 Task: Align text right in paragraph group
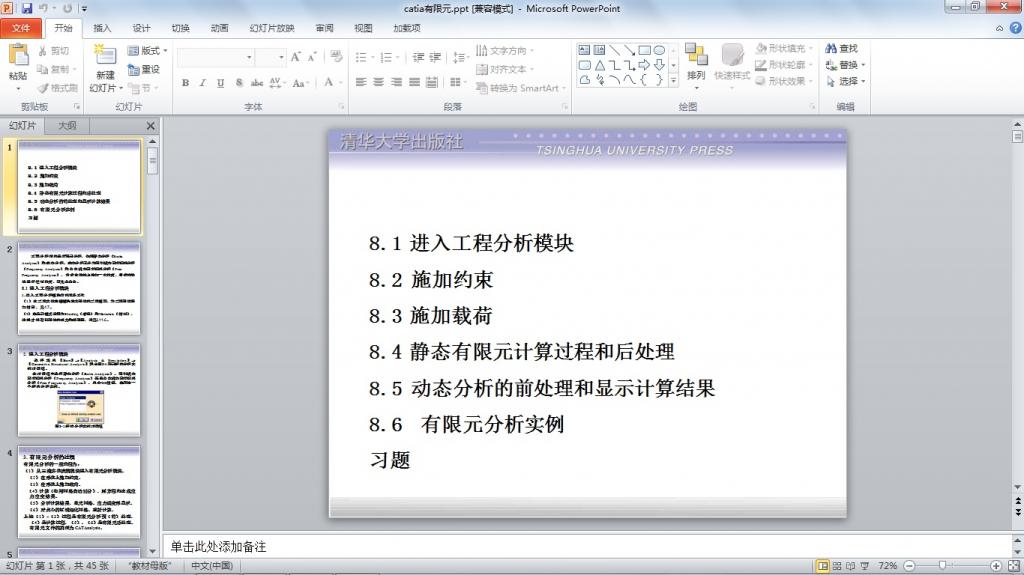pyautogui.click(x=396, y=82)
